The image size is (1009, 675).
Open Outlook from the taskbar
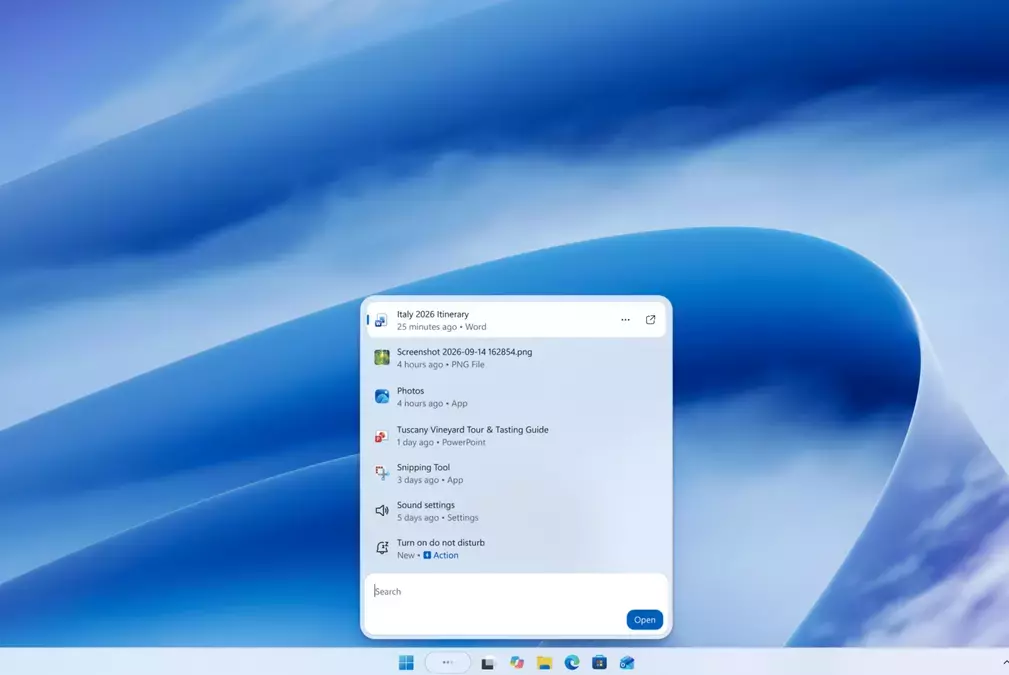(627, 662)
